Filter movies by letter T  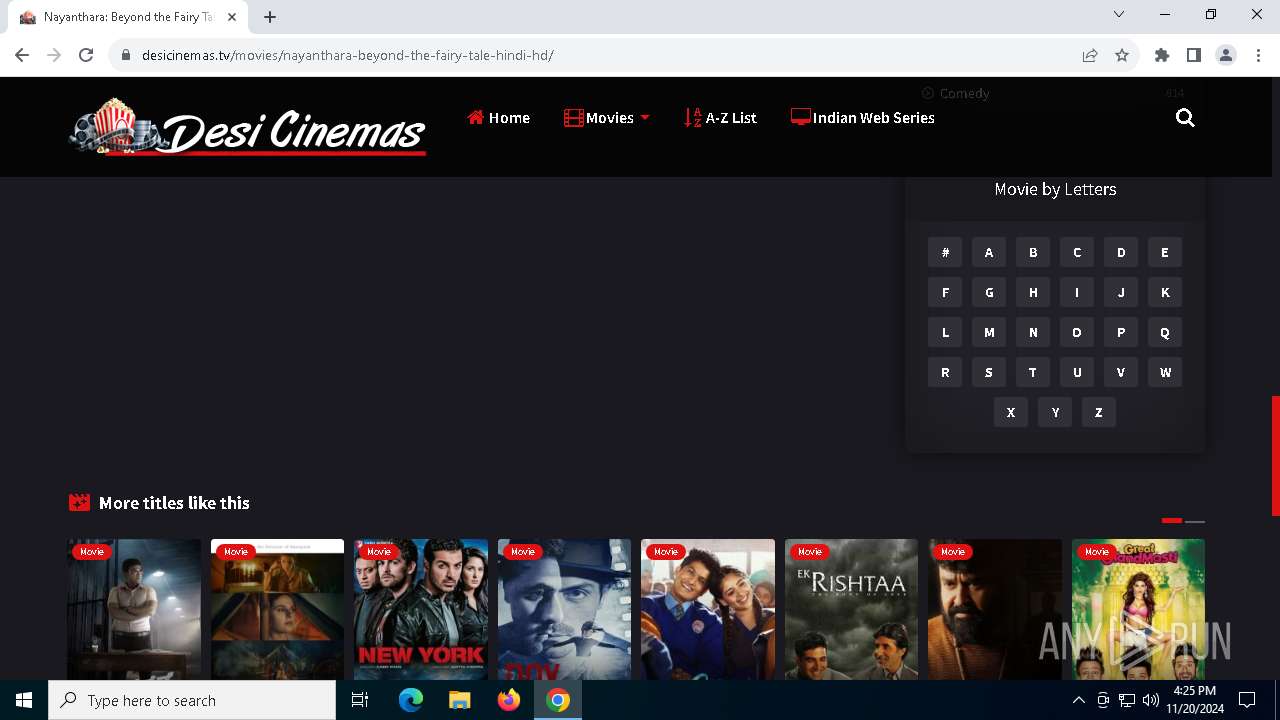[1033, 373]
